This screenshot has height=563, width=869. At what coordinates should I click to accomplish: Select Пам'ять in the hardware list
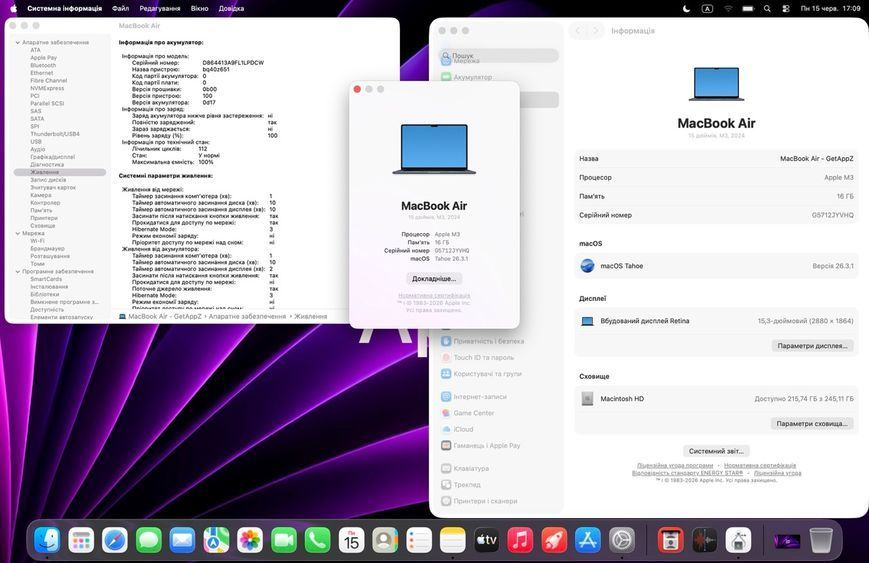42,211
